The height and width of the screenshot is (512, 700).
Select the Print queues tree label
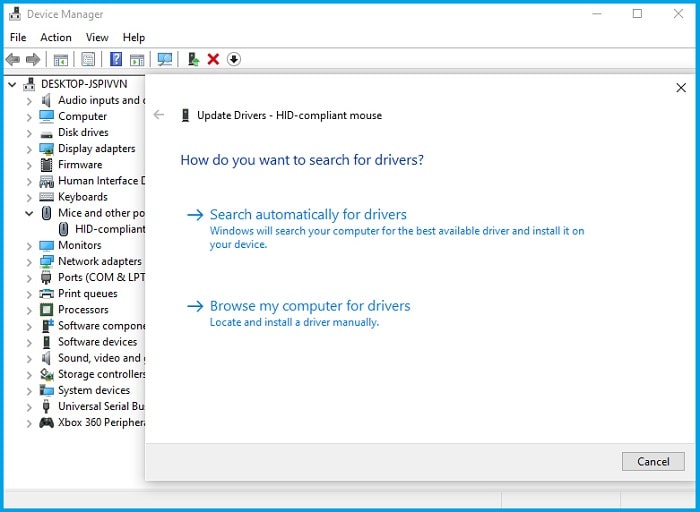coord(88,294)
